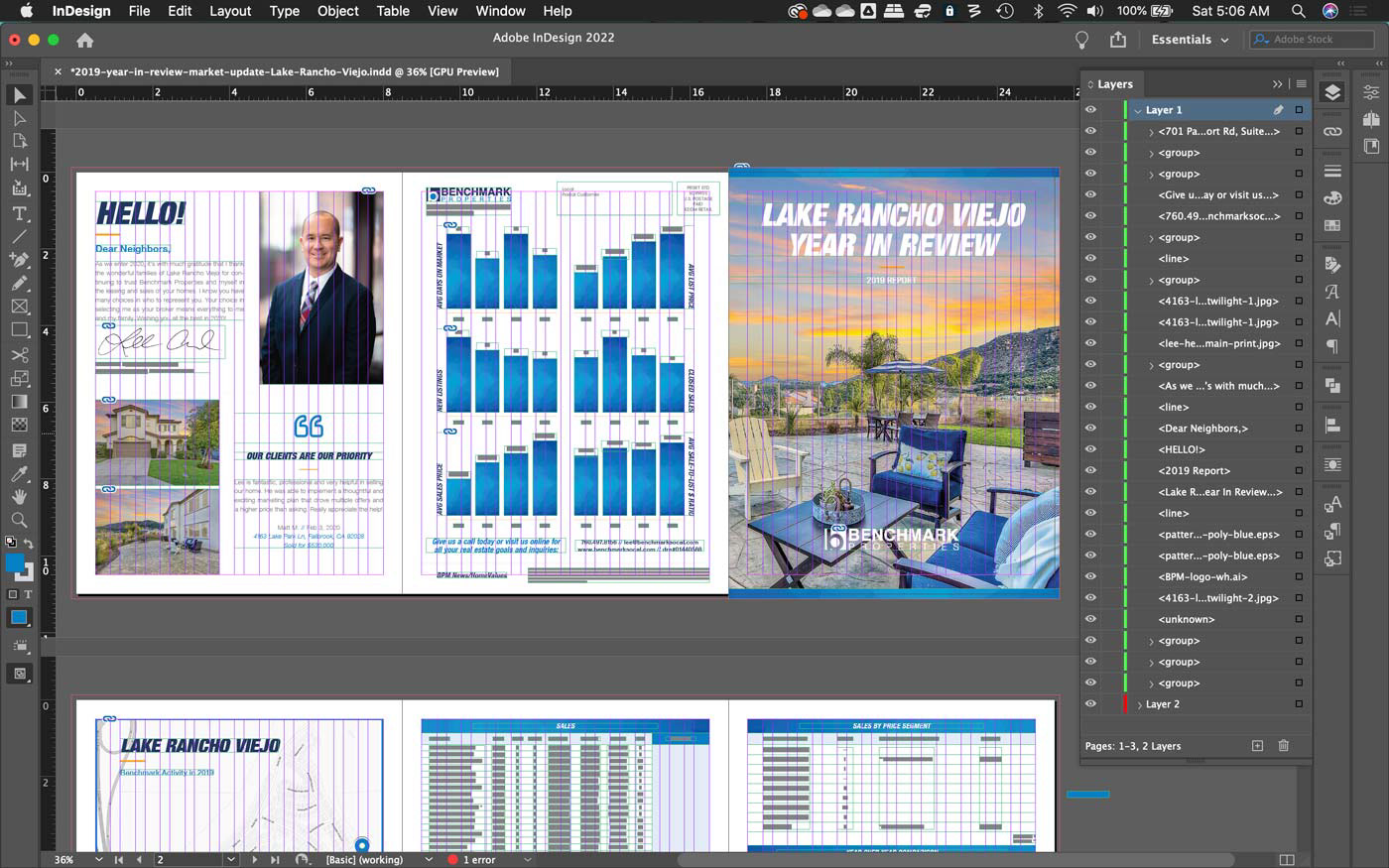This screenshot has width=1389, height=868.
Task: Hide the <Dear Neighbors,> layer item
Action: coord(1090,429)
